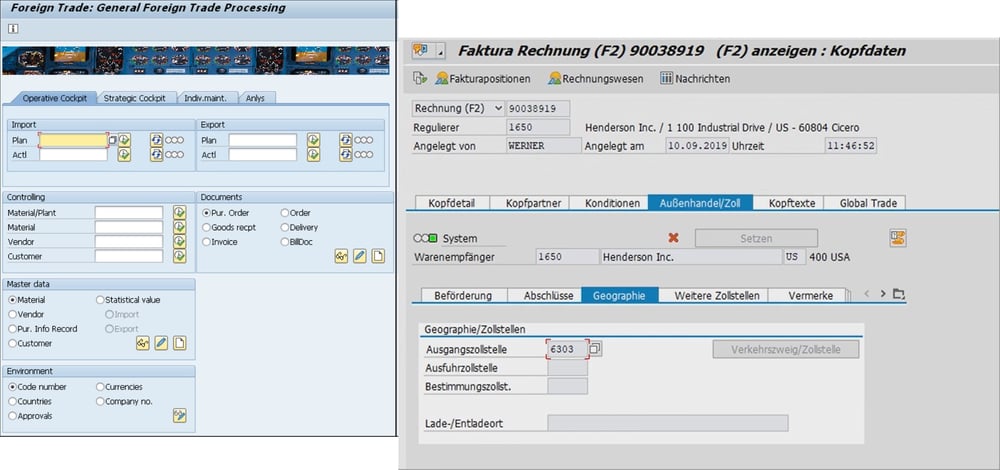Click the Material/Plant input field
This screenshot has width=1000, height=470.
coord(129,212)
